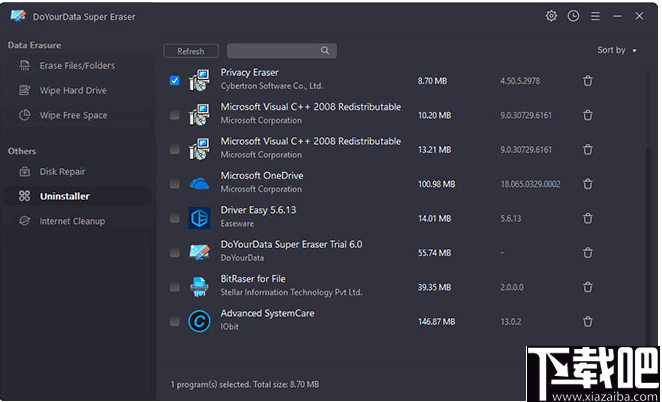Open the history clock icon

click(573, 16)
